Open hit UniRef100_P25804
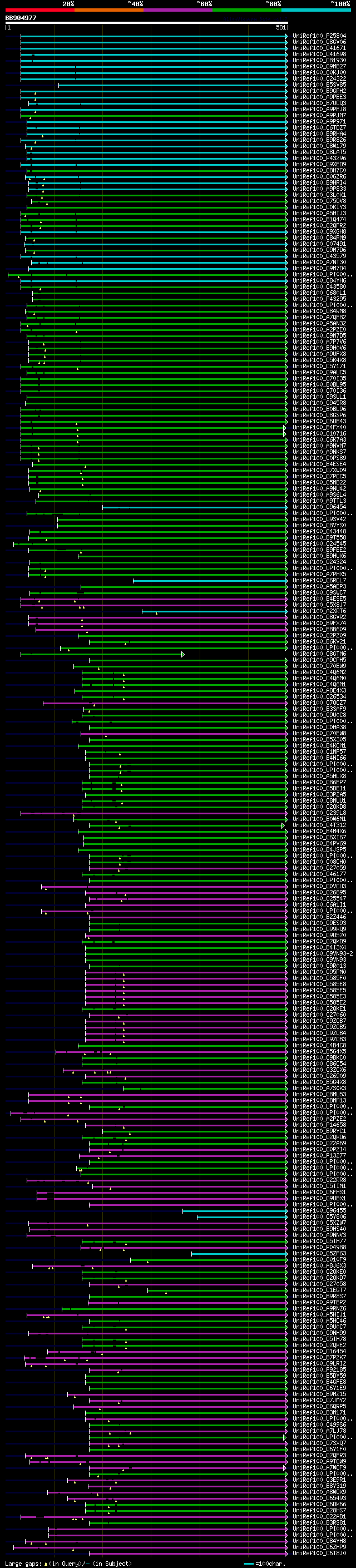 click(x=319, y=36)
